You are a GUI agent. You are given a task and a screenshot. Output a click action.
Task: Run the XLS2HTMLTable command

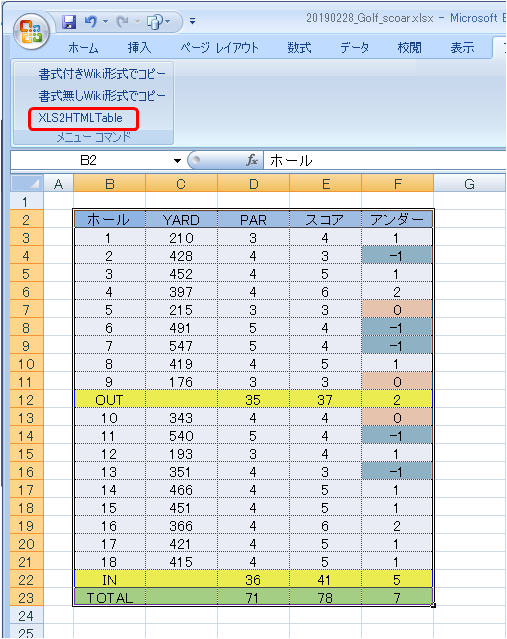[80, 118]
